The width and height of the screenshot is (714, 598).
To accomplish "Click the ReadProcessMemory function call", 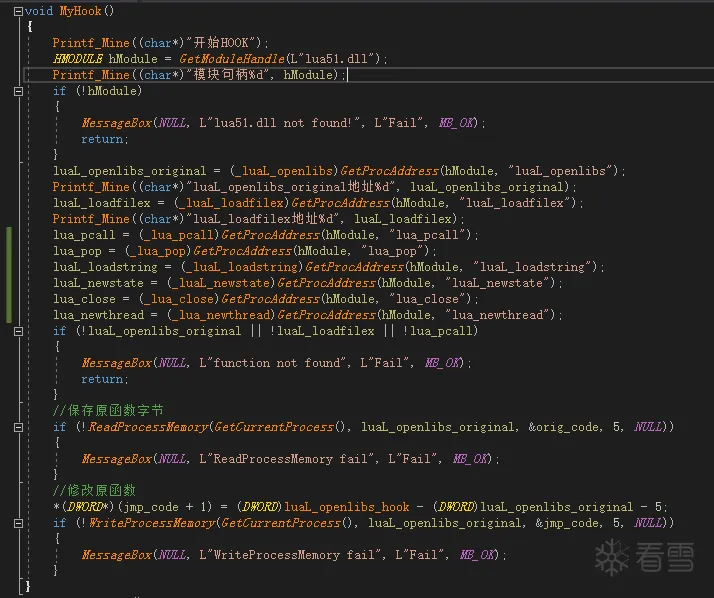I will [148, 427].
